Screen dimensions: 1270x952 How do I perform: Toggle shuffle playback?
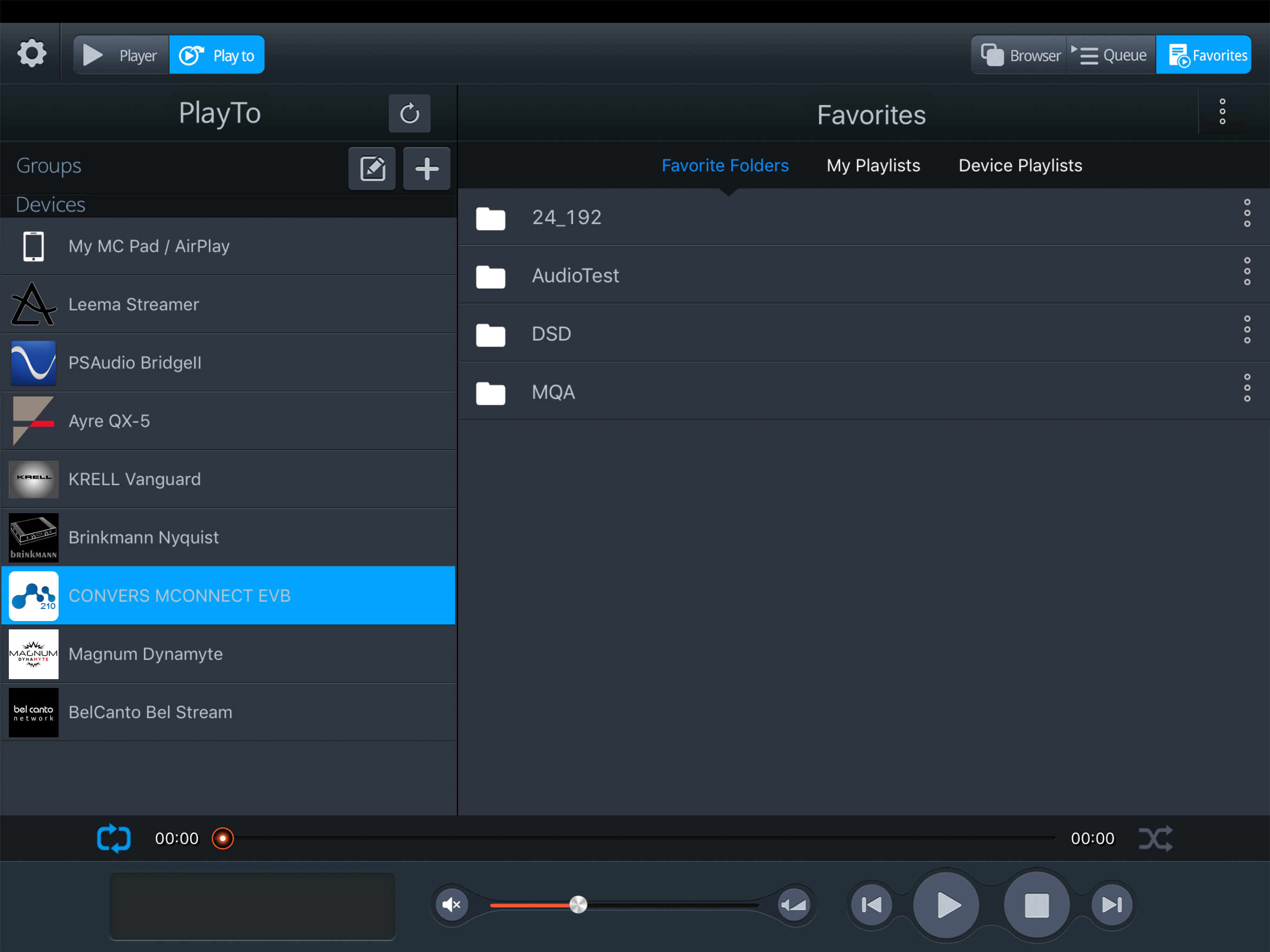click(x=1155, y=838)
